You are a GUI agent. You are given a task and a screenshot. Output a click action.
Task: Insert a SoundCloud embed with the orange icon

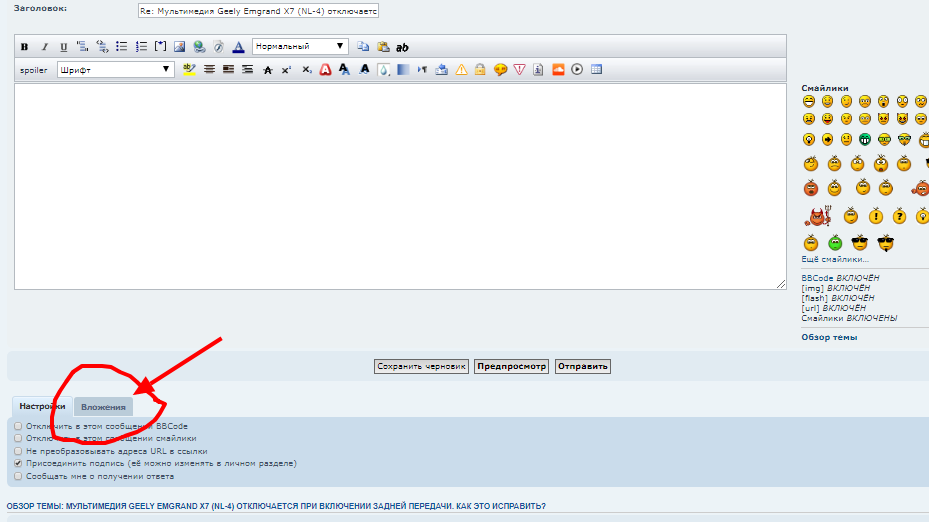point(558,70)
